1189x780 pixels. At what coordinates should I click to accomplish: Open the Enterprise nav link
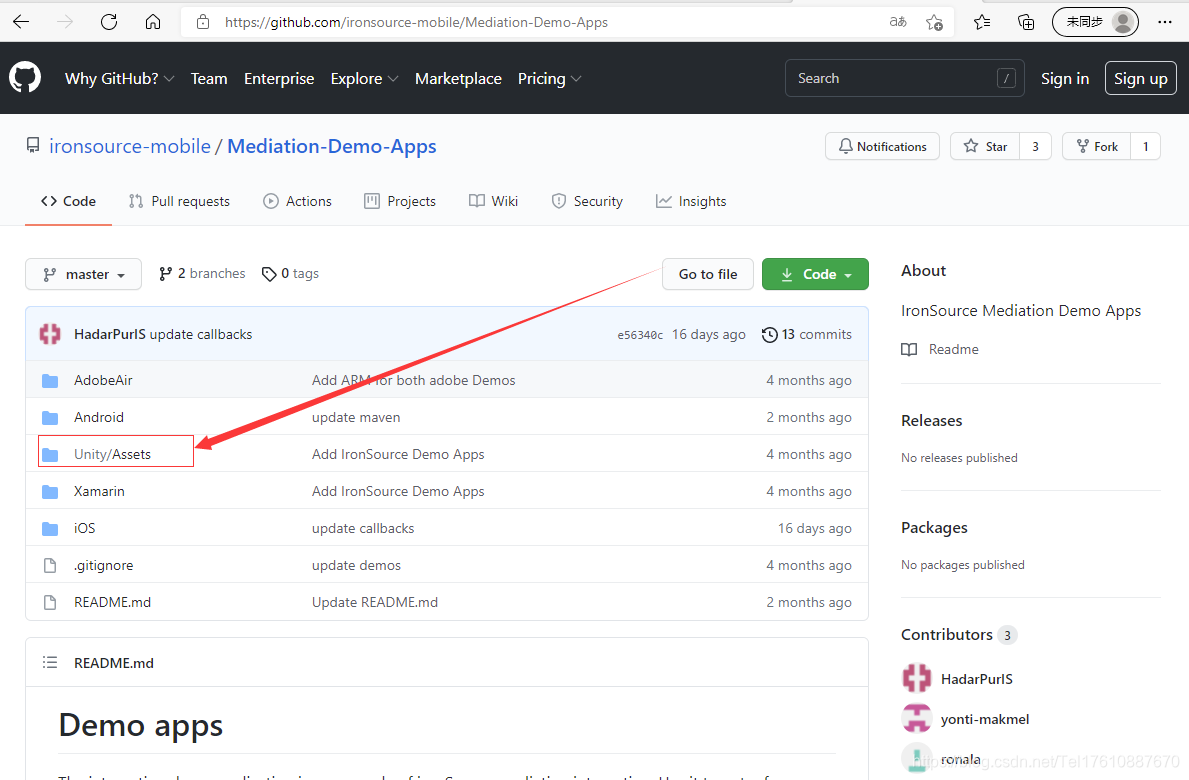(x=279, y=79)
